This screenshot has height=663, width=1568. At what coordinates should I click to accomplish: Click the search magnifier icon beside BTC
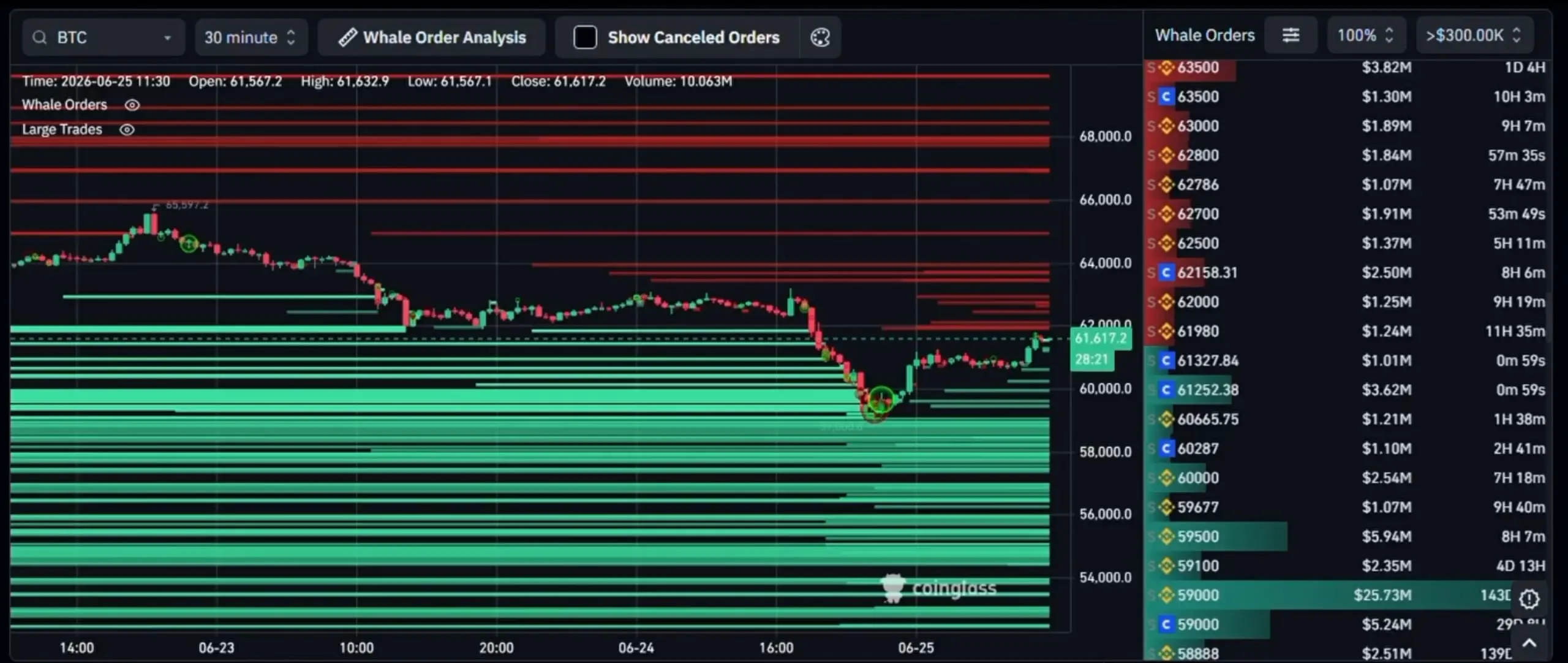[x=40, y=38]
